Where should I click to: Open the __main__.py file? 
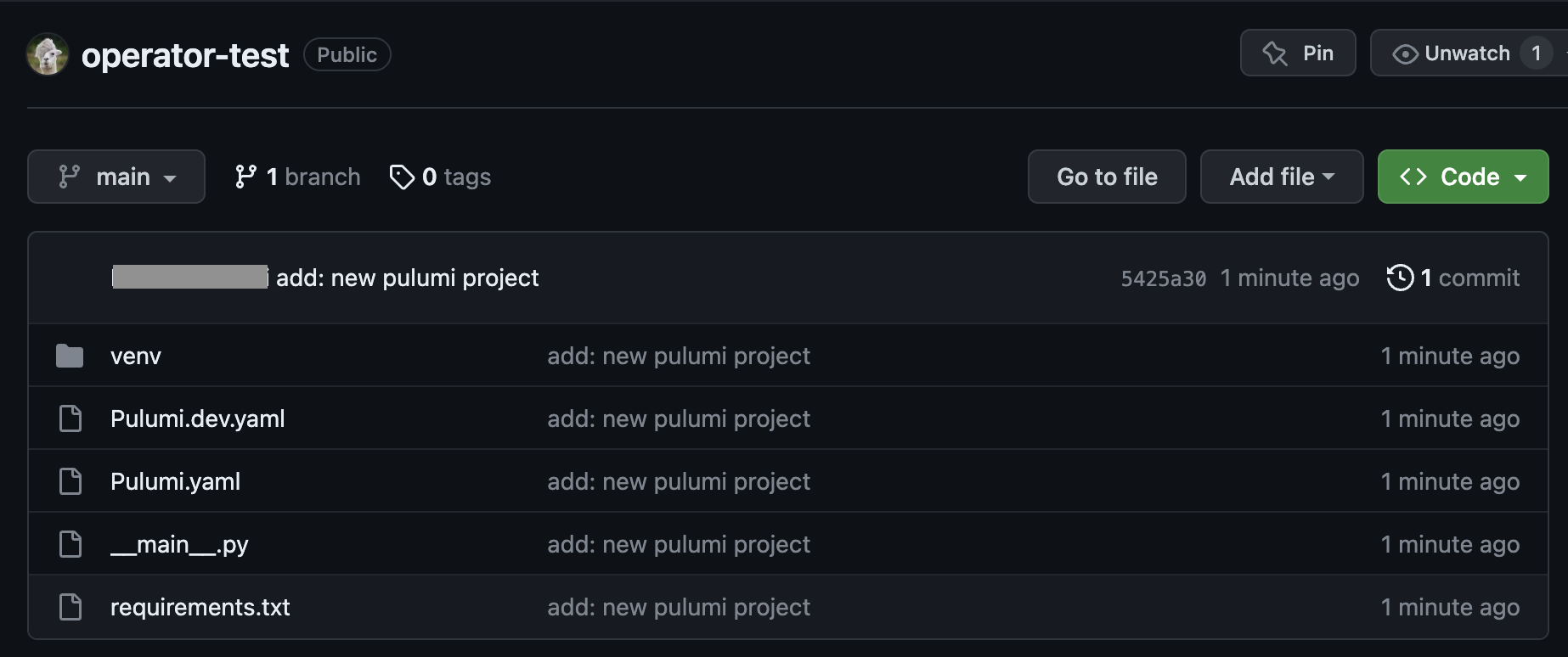[x=179, y=544]
